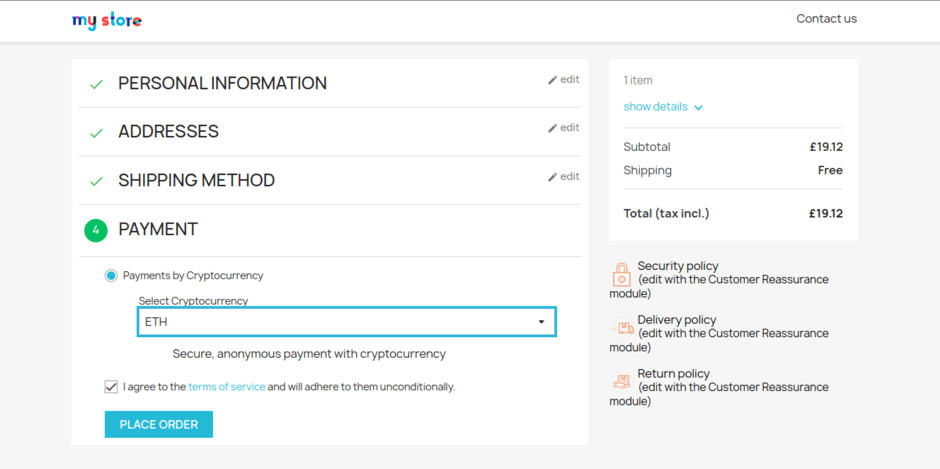Expand show details in order summary

[x=655, y=107]
